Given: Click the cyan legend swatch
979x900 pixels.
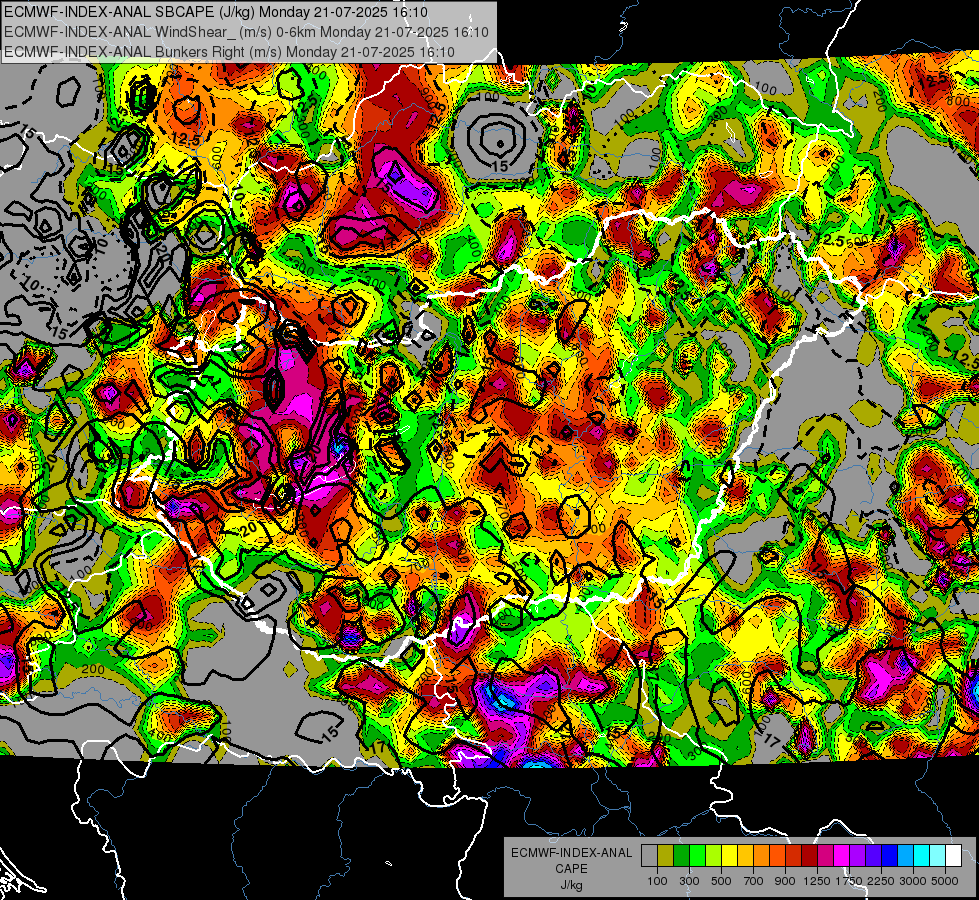Looking at the screenshot, I should point(922,856).
